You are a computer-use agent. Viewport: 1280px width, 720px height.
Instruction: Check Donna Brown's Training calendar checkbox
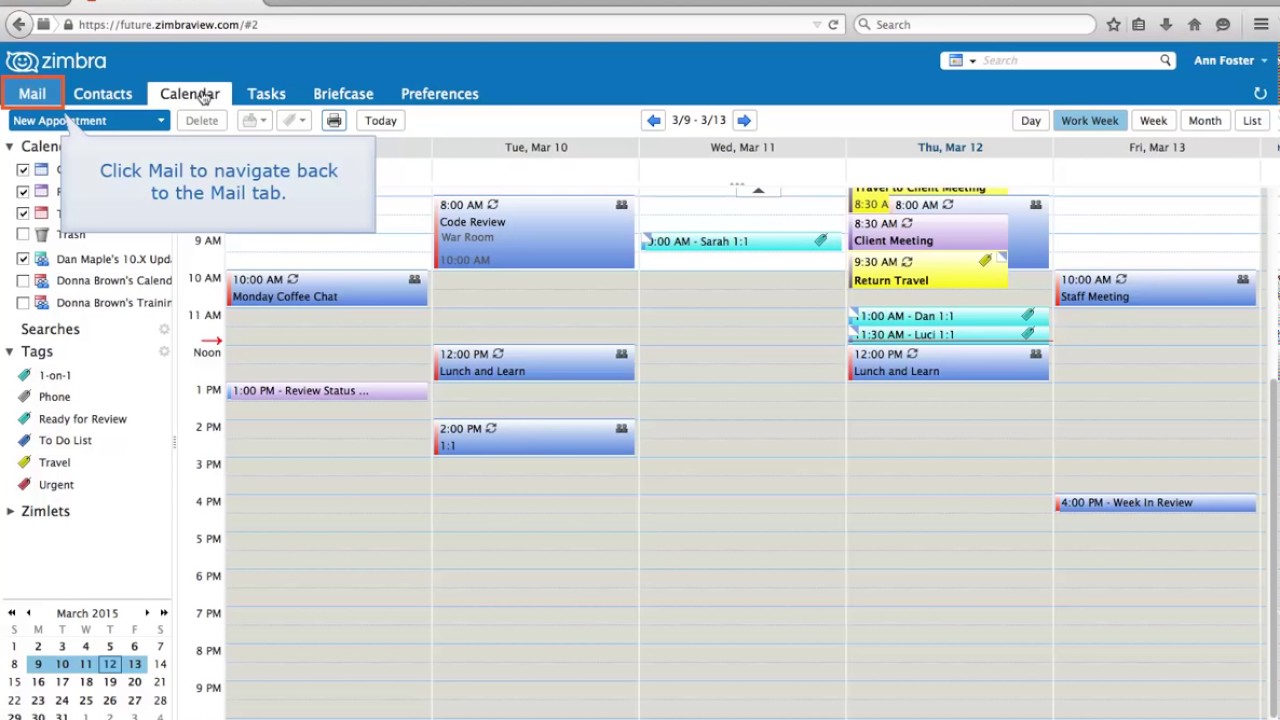pyautogui.click(x=23, y=303)
